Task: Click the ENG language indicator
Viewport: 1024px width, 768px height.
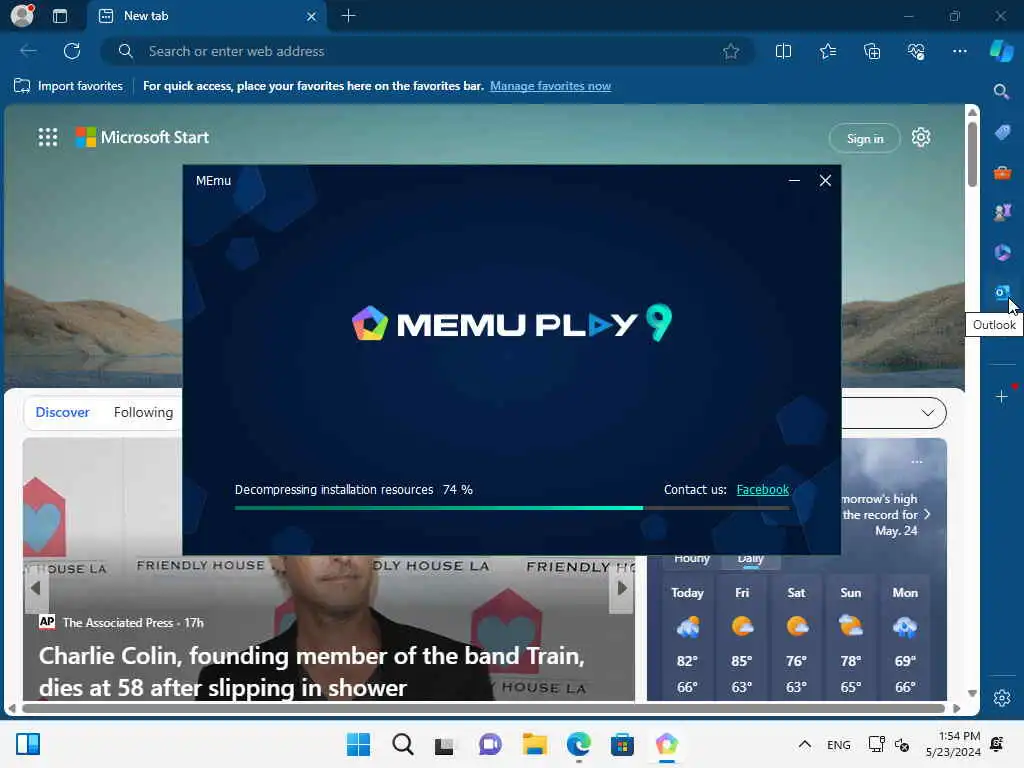Action: coord(839,744)
